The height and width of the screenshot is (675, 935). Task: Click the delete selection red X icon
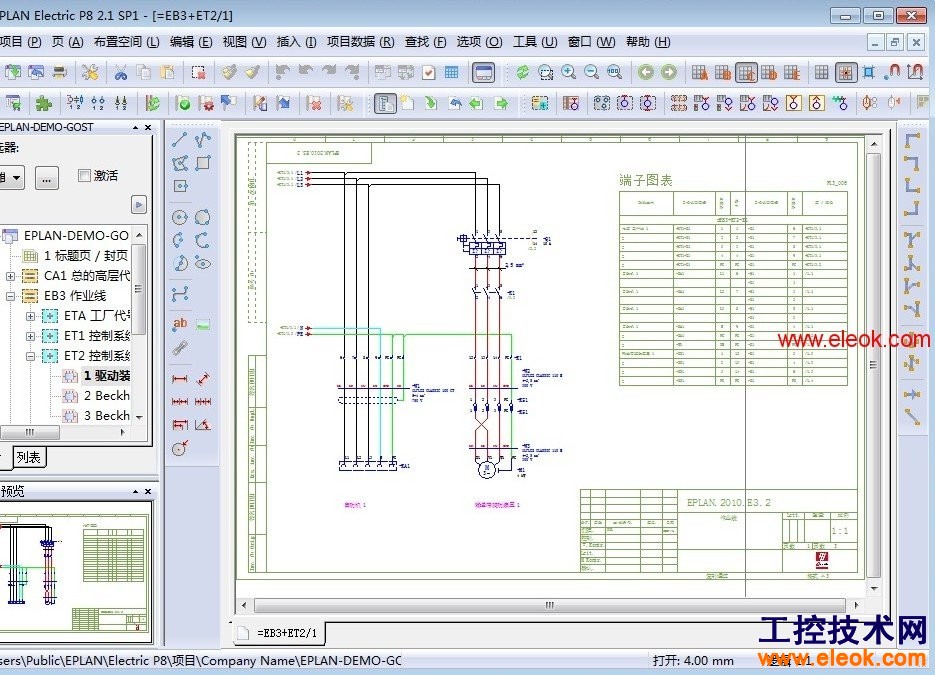199,73
